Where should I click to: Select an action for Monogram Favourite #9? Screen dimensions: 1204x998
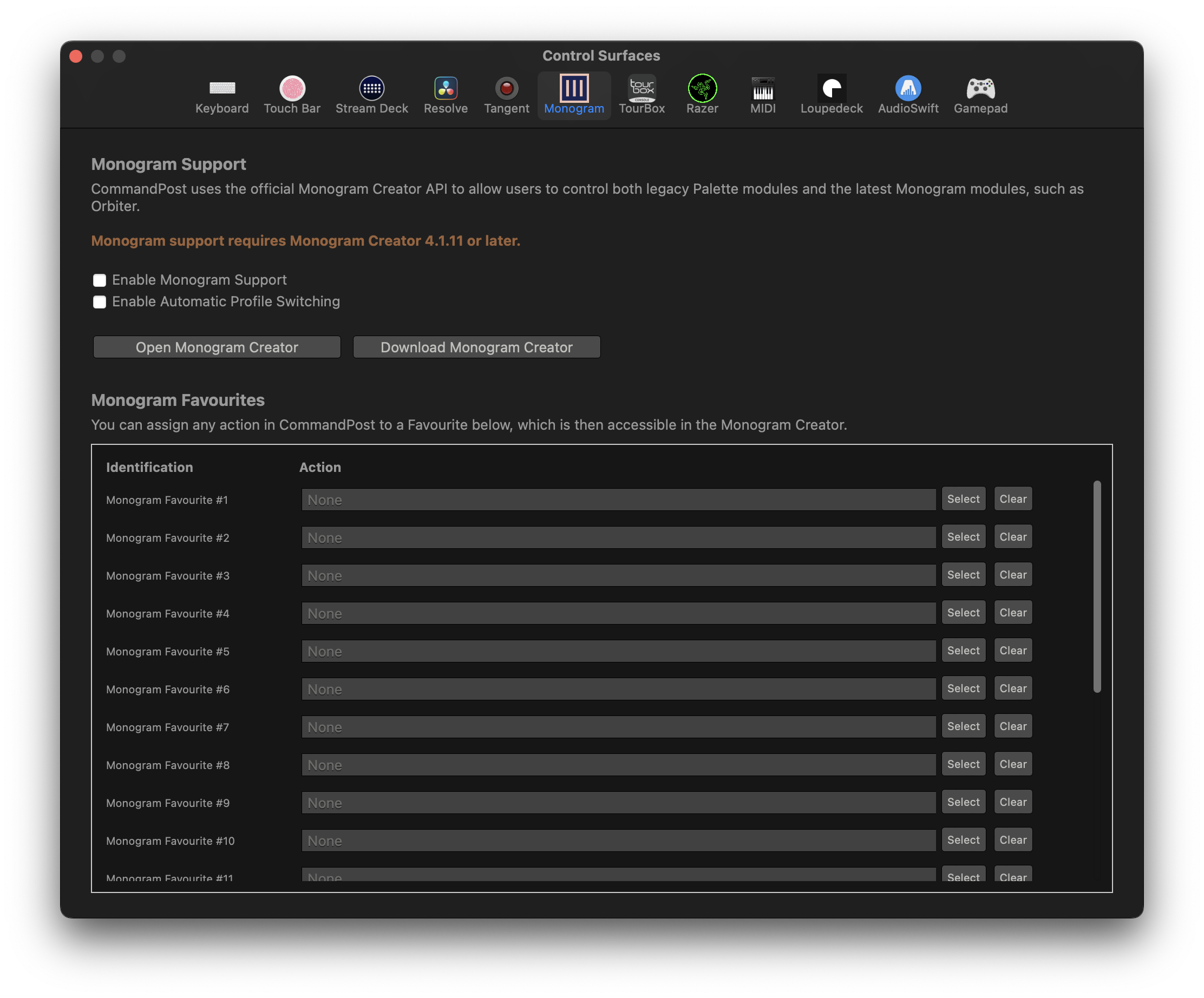point(963,802)
